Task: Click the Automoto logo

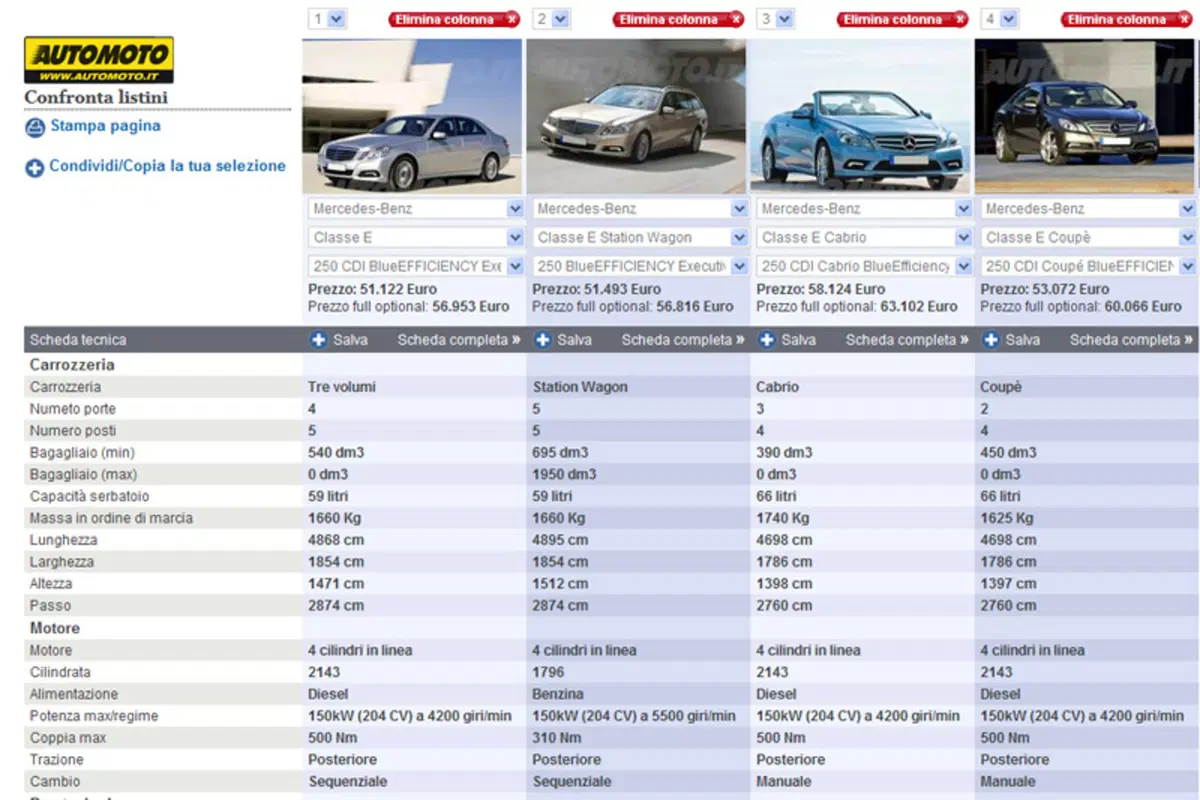Action: tap(99, 60)
